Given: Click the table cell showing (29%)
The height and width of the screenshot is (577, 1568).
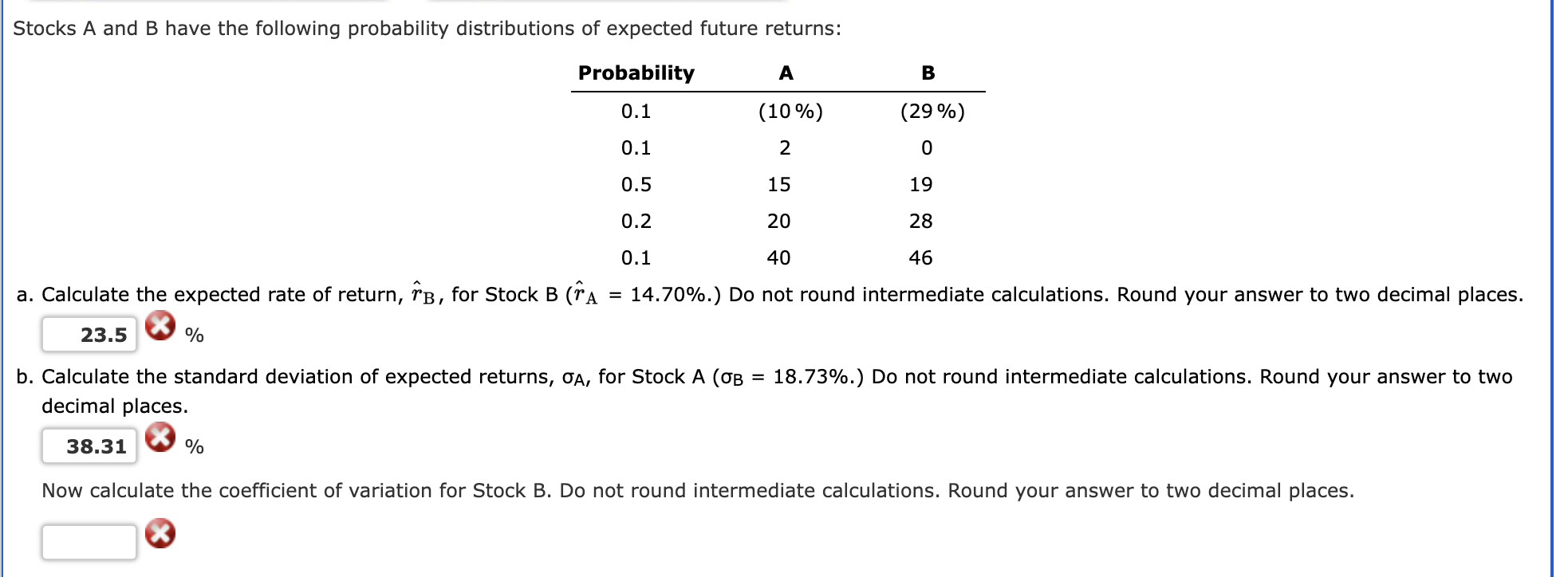Looking at the screenshot, I should (932, 110).
